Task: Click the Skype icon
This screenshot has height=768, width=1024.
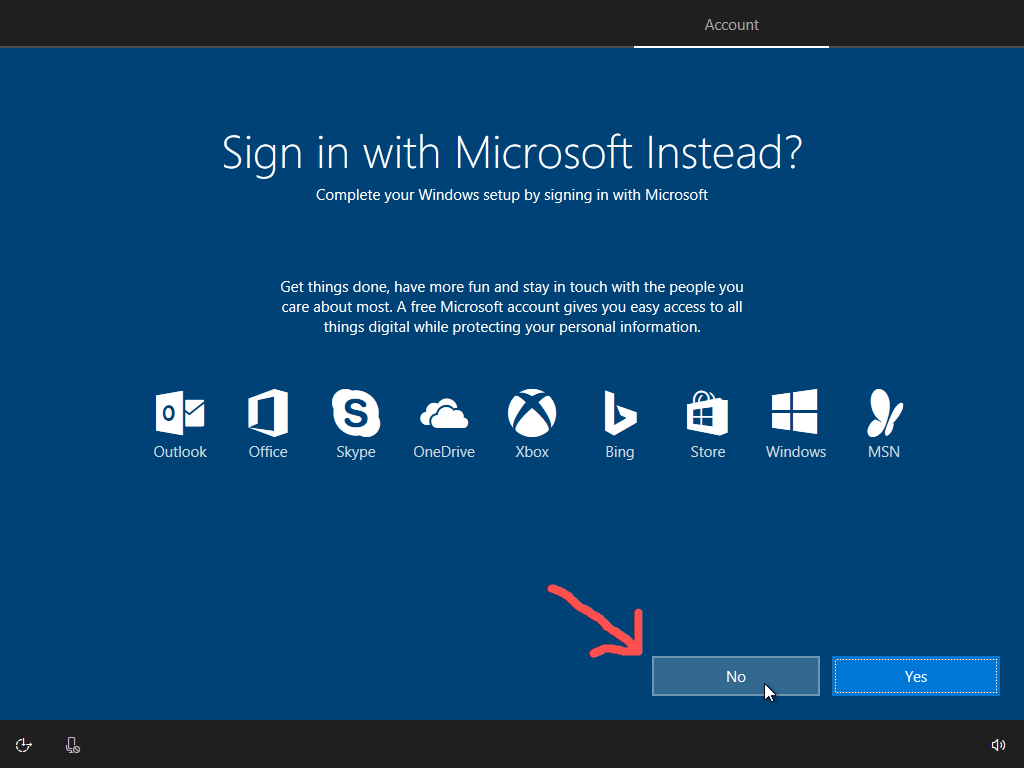Action: 356,413
